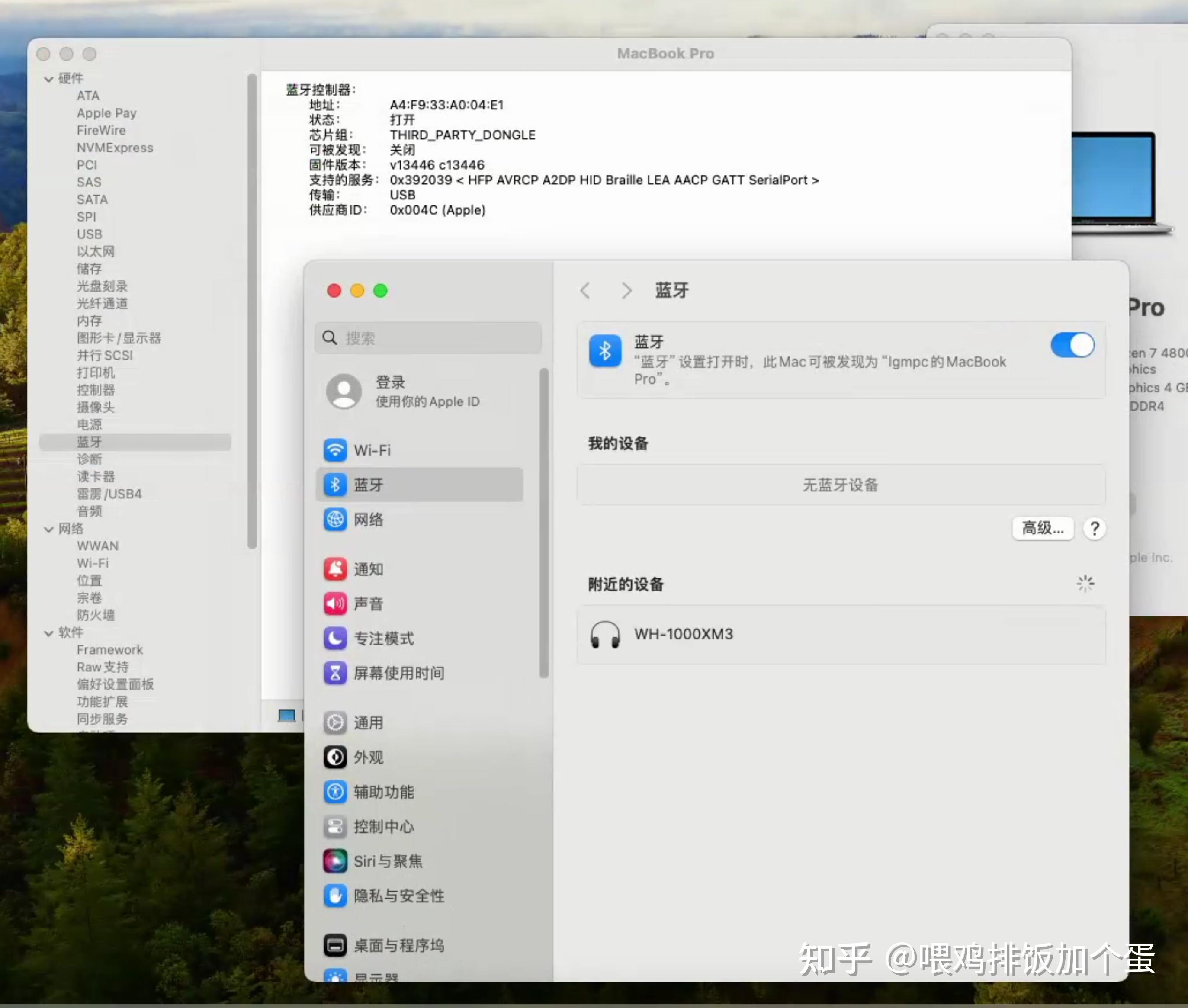This screenshot has height=1008, width=1188.
Task: Open Accessibility settings icon
Action: click(x=335, y=792)
